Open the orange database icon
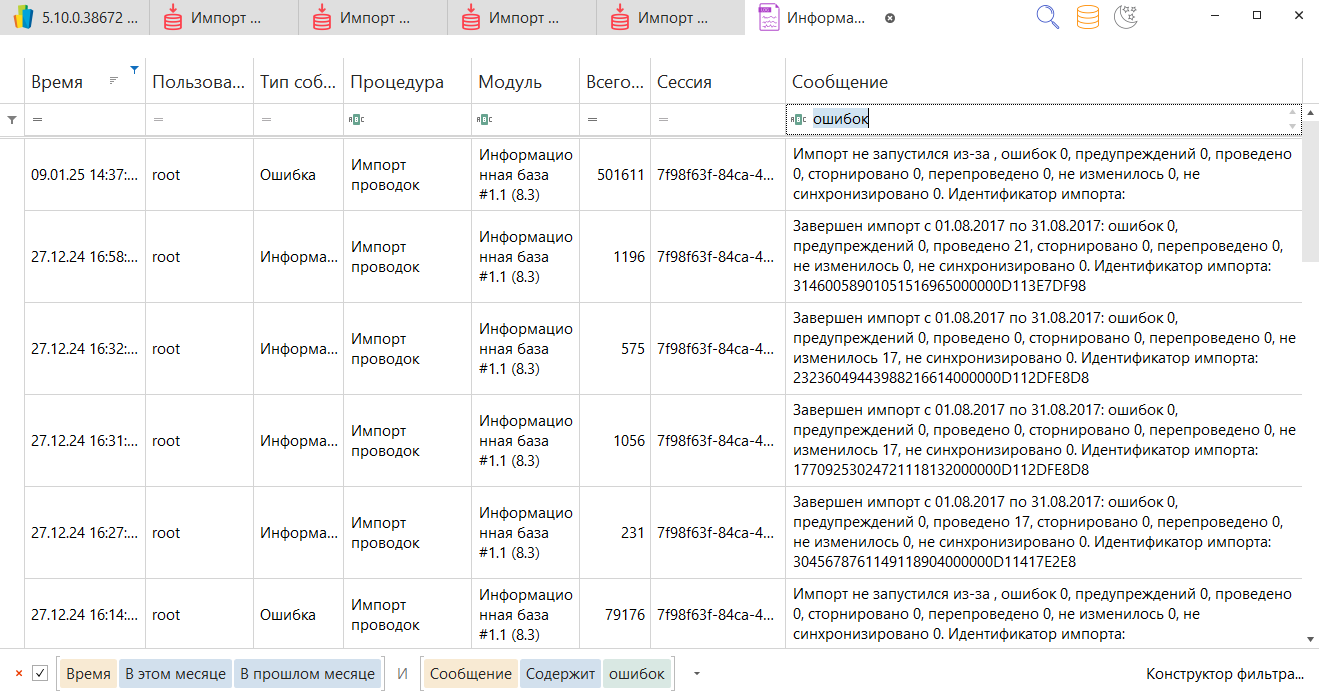Screen dimensions: 1319x697 pyautogui.click(x=1087, y=17)
